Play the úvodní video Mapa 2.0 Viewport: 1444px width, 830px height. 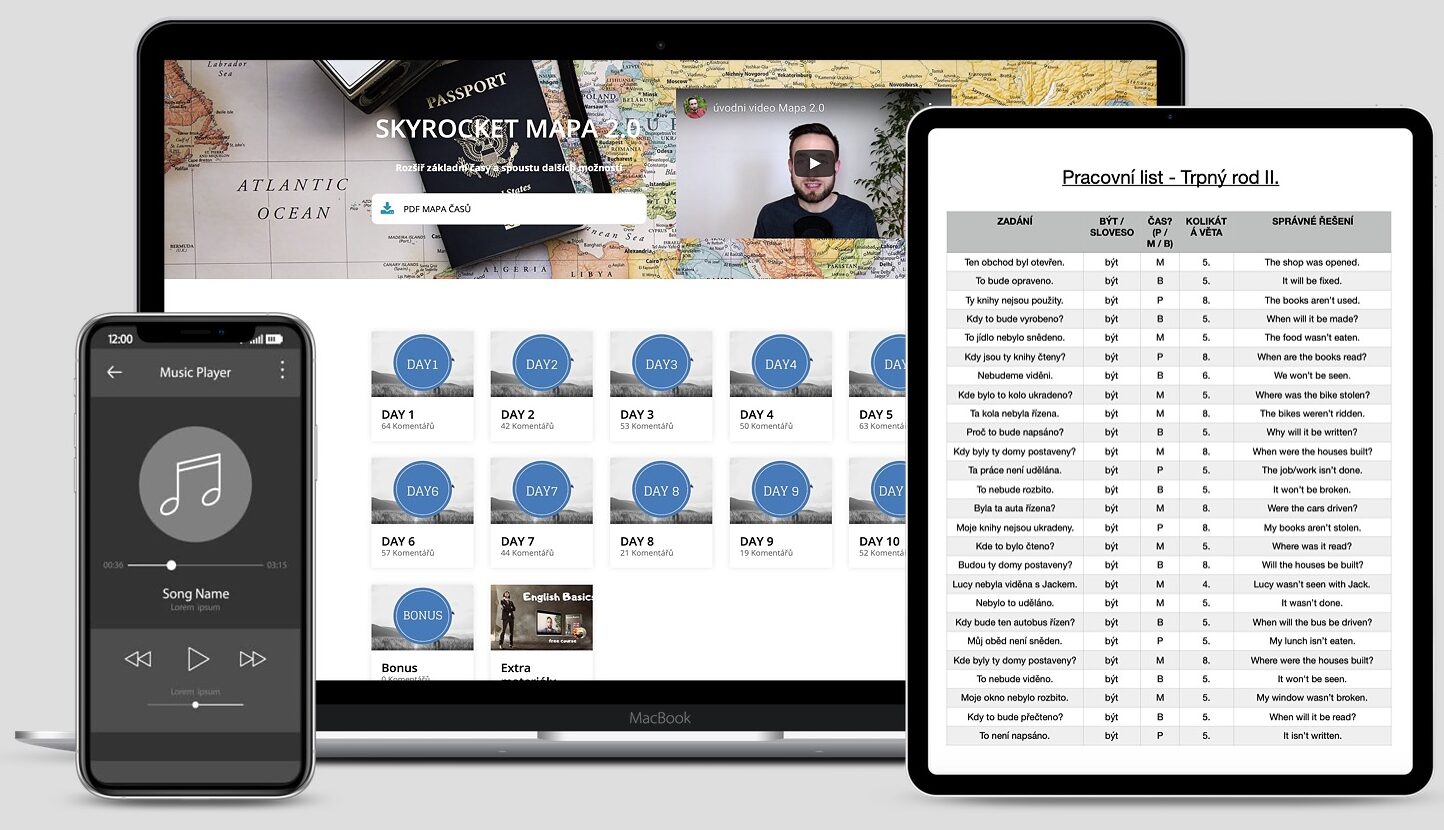(814, 164)
